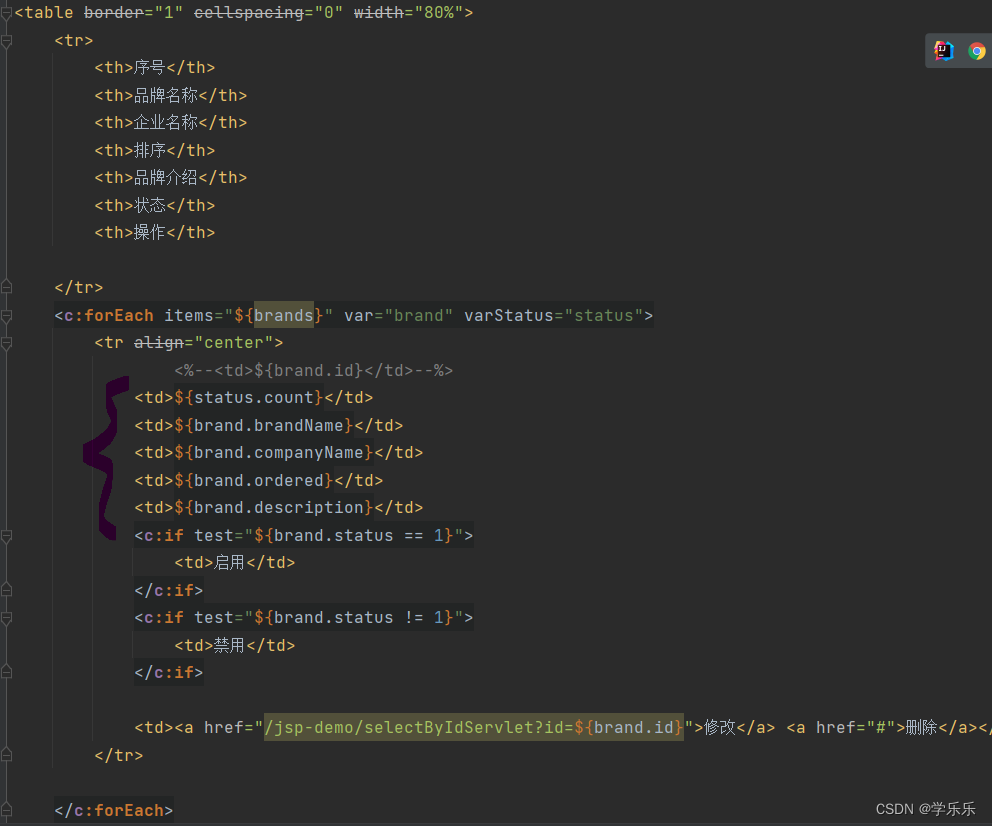Click varStatus="status" attribute
The height and width of the screenshot is (826, 992).
pos(554,315)
